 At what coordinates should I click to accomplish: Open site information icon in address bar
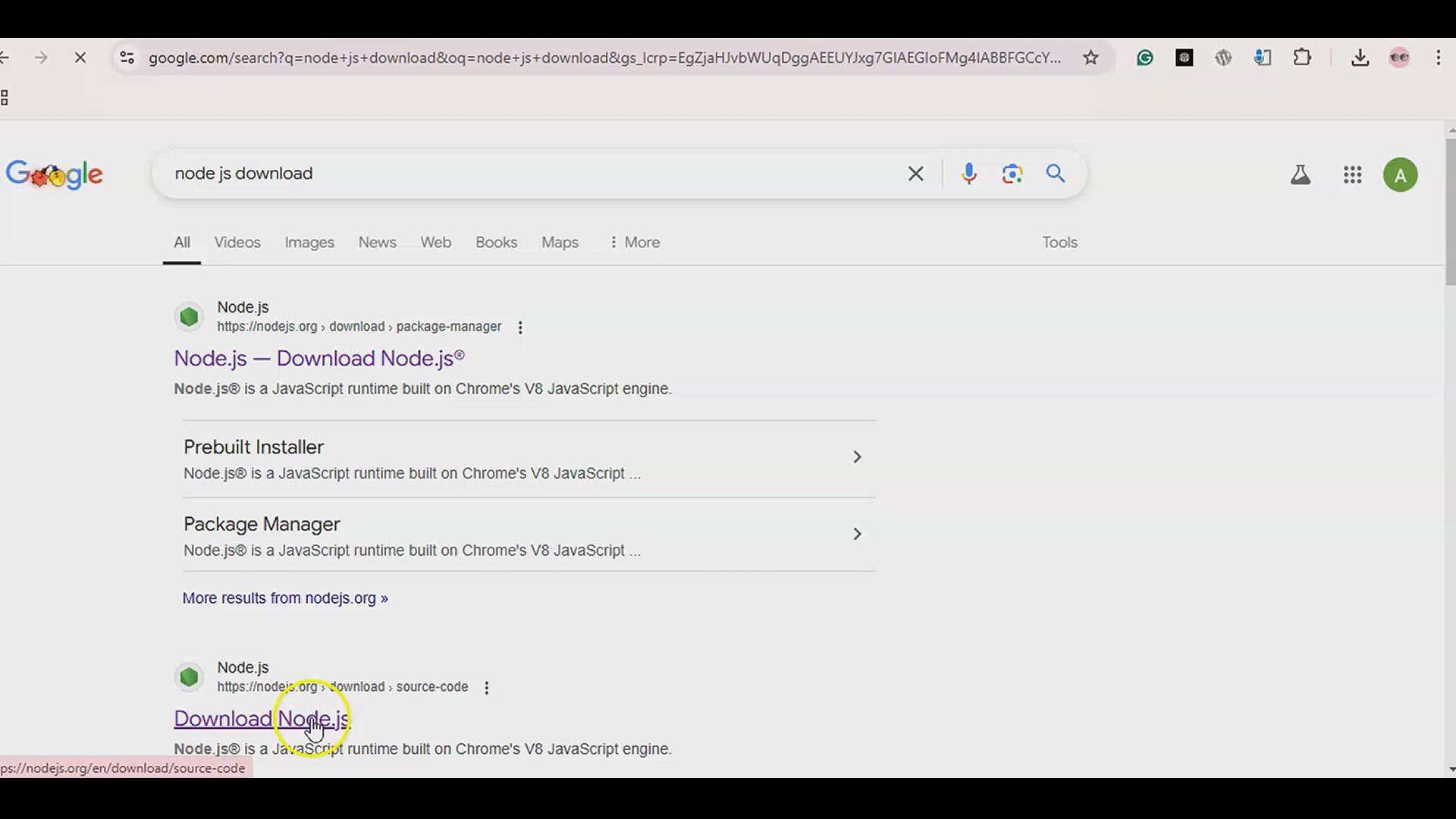pyautogui.click(x=127, y=58)
